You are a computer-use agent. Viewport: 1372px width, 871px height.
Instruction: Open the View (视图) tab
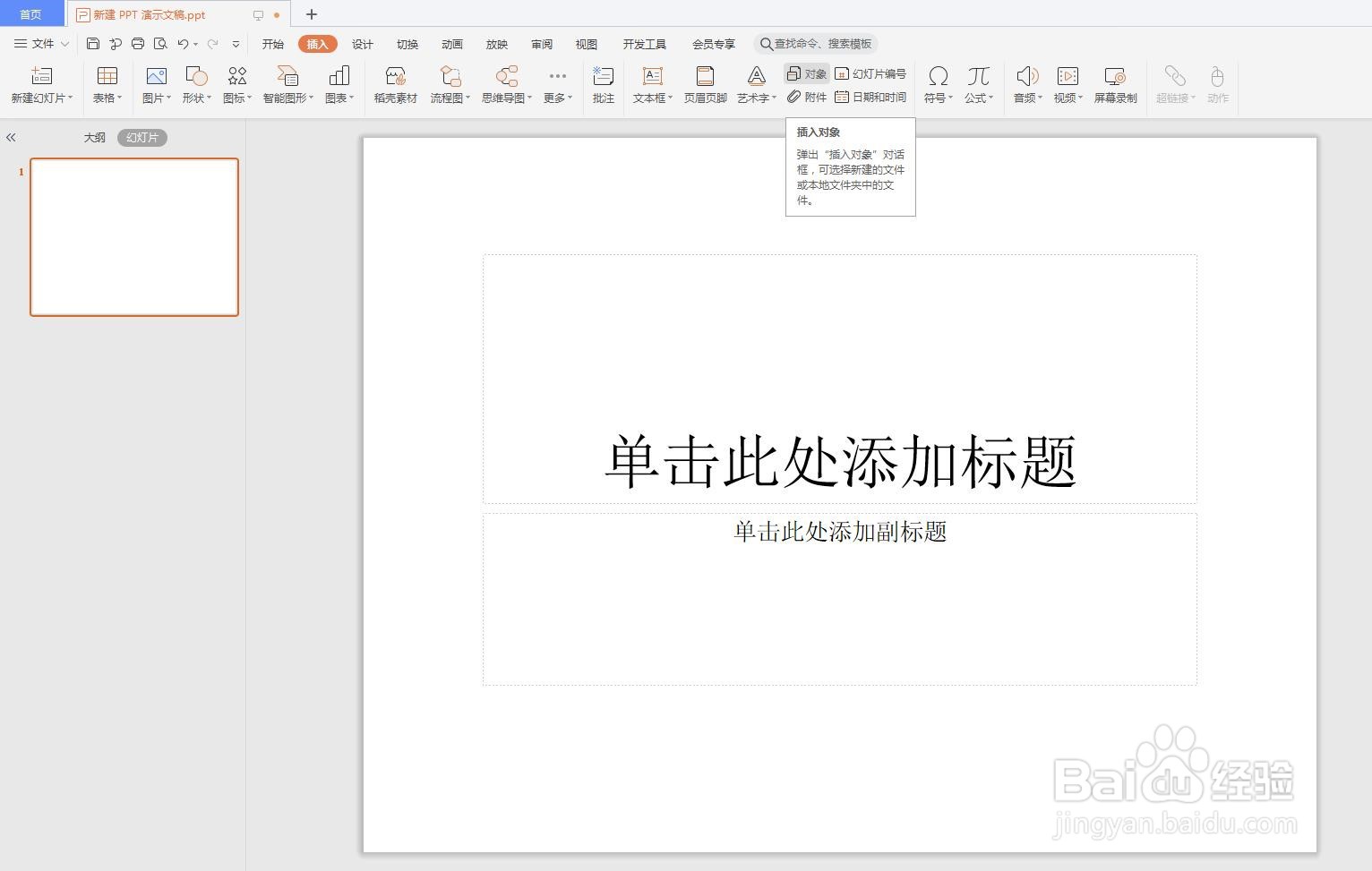[587, 44]
